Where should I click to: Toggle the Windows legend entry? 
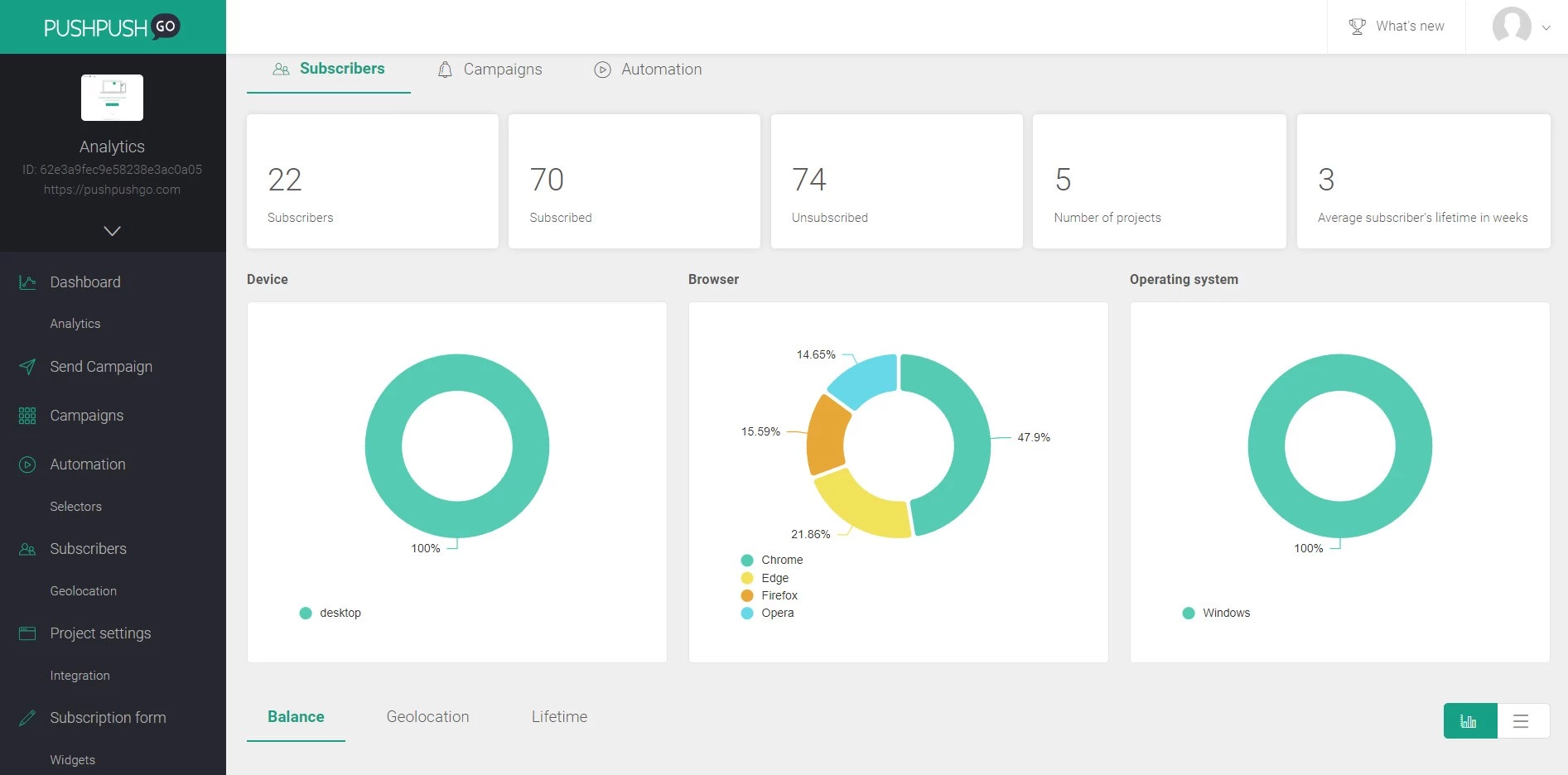[x=1217, y=614]
